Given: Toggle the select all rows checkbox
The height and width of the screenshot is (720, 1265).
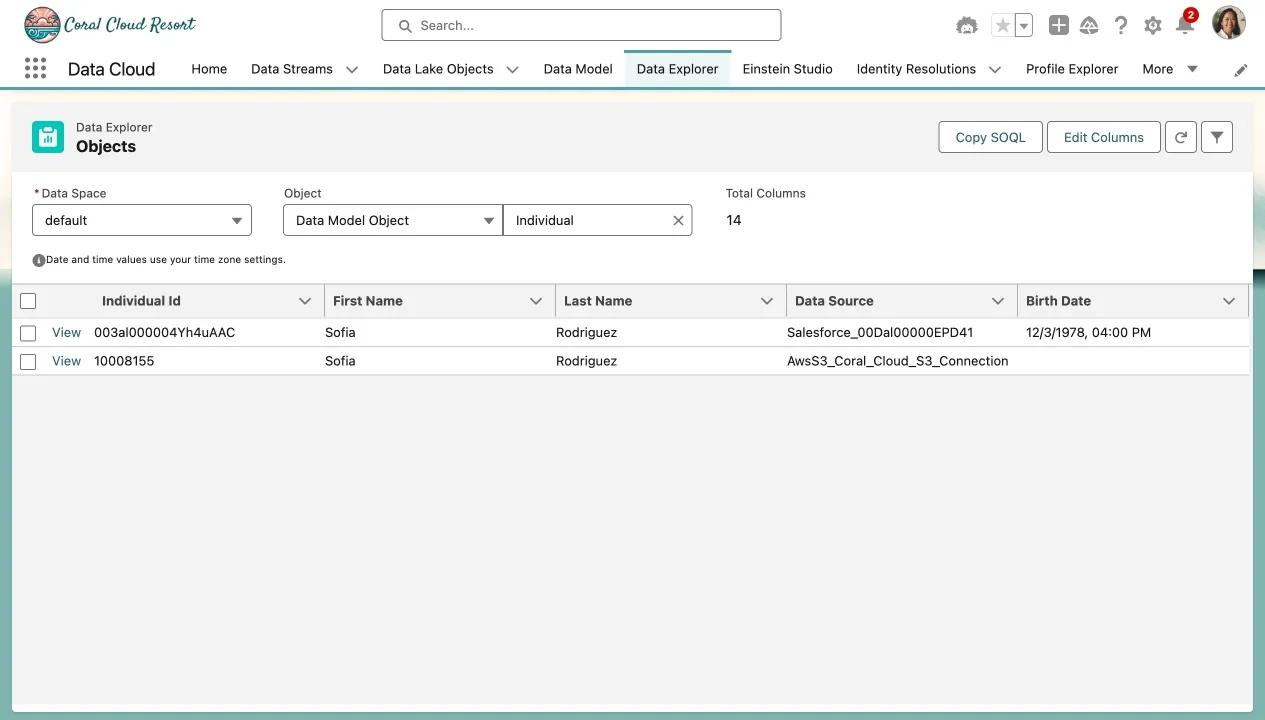Looking at the screenshot, I should tap(28, 301).
